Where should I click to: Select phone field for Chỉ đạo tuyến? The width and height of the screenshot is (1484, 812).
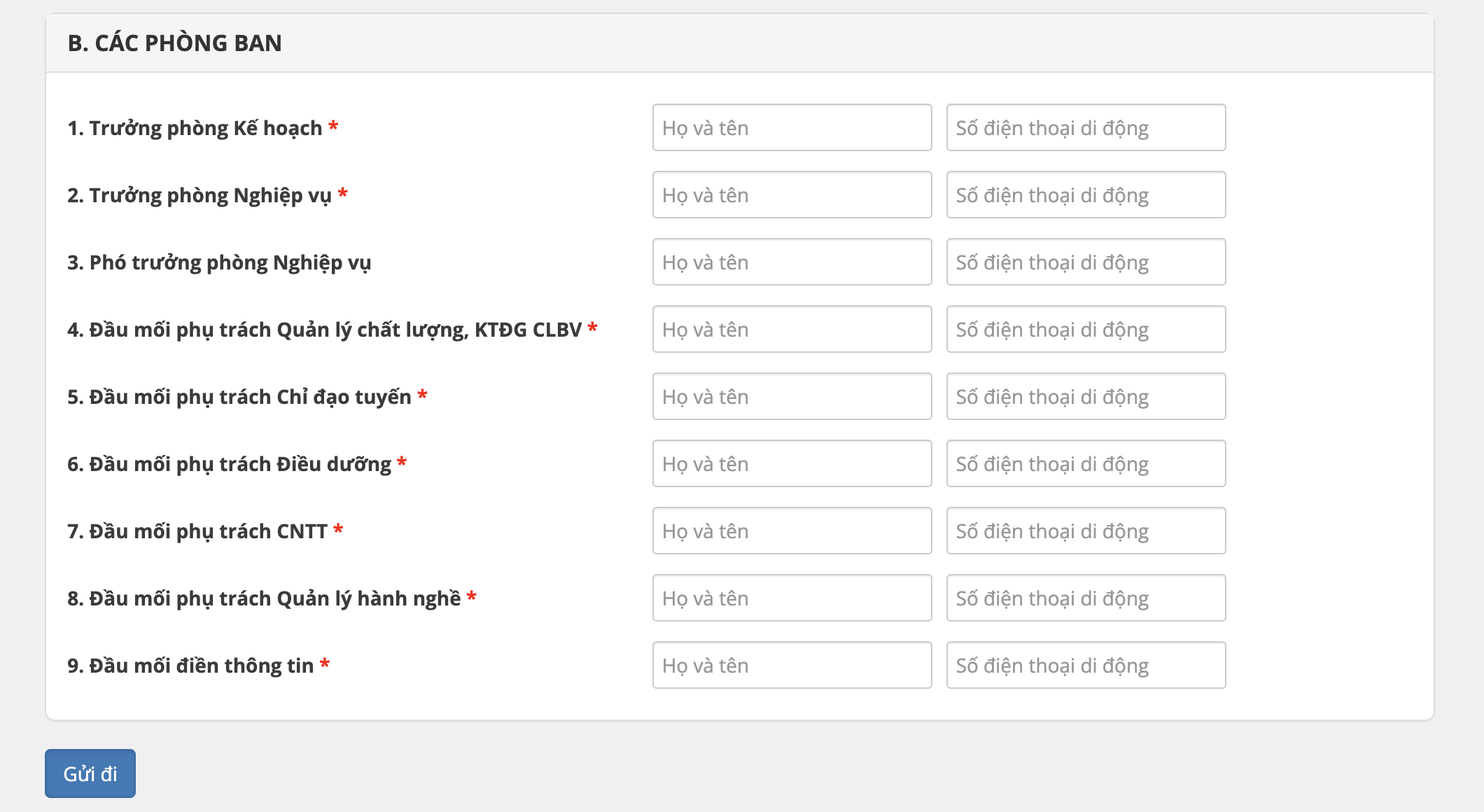[x=1086, y=396]
